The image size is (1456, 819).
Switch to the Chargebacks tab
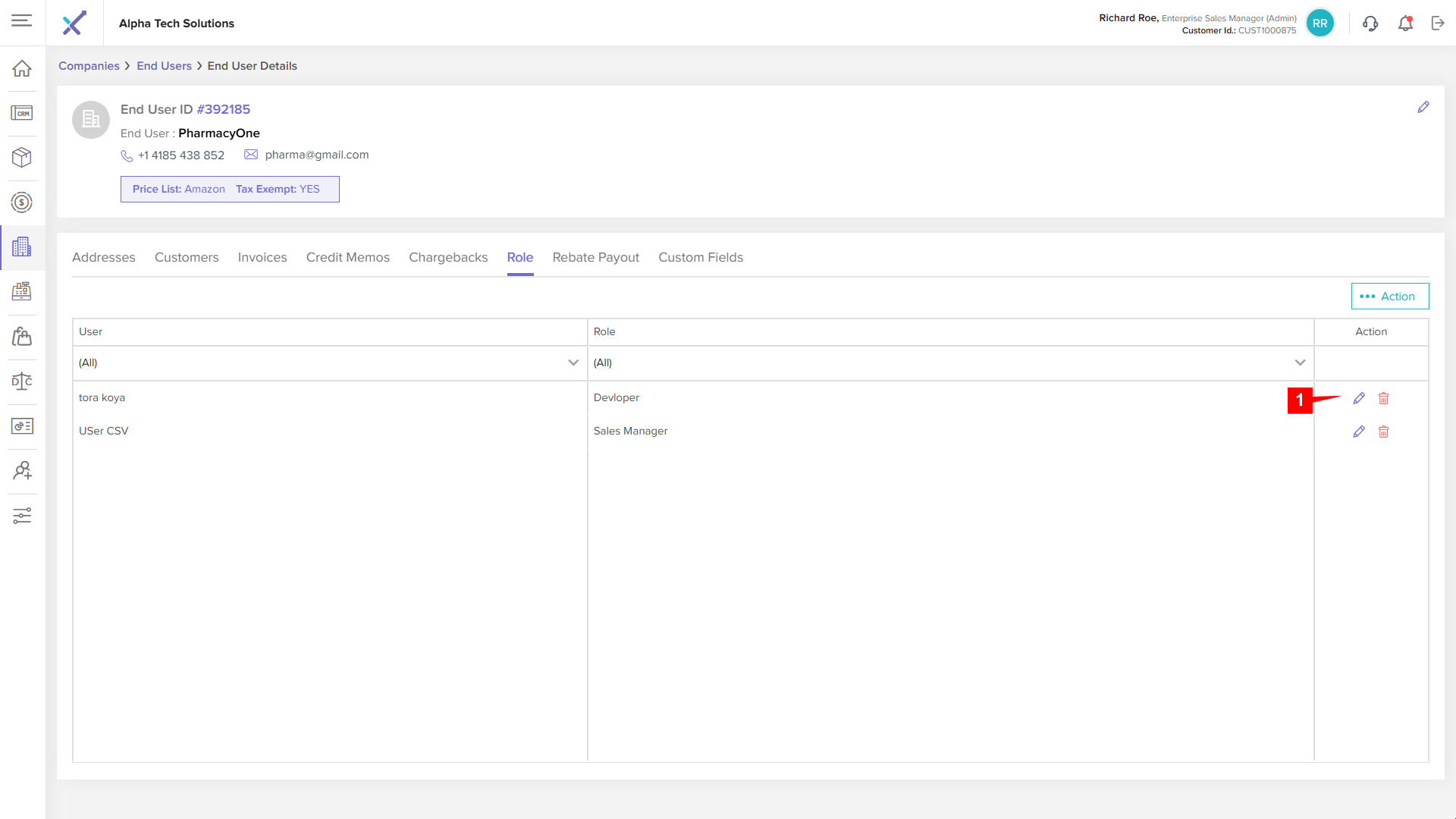[x=448, y=258]
